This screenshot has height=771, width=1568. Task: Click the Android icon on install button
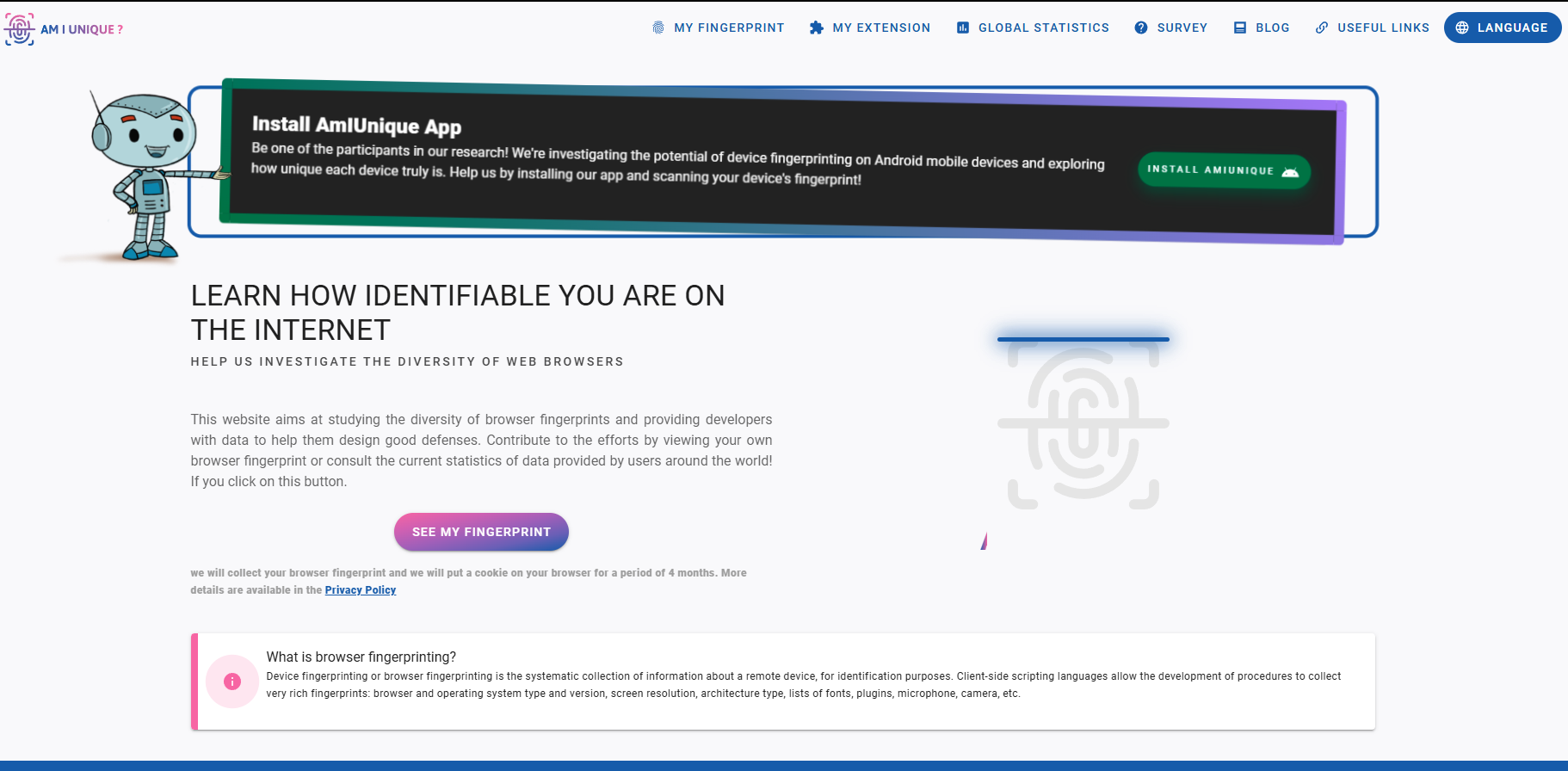[1289, 171]
